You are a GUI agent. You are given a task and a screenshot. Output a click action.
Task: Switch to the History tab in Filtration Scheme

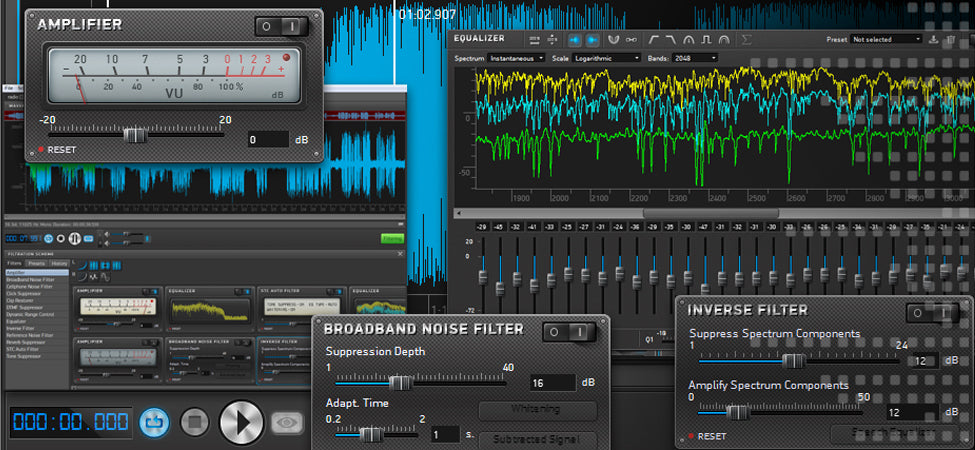pyautogui.click(x=59, y=264)
